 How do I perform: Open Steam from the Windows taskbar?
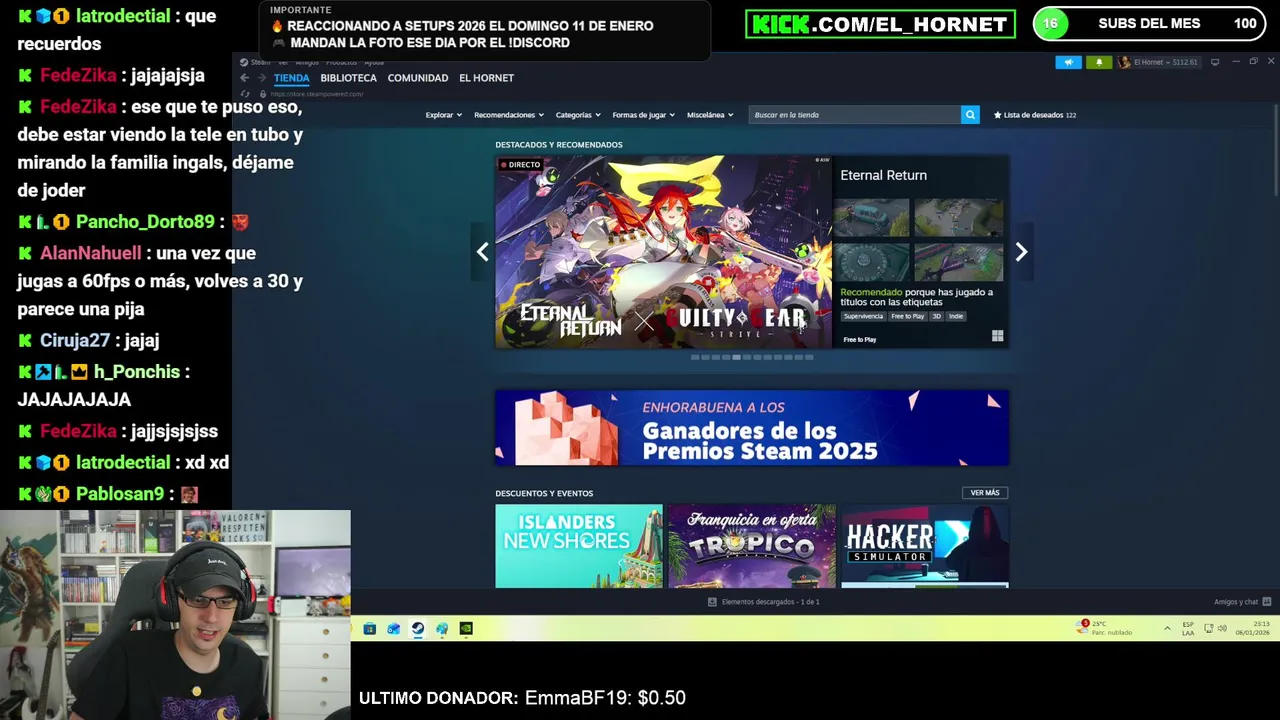click(418, 629)
